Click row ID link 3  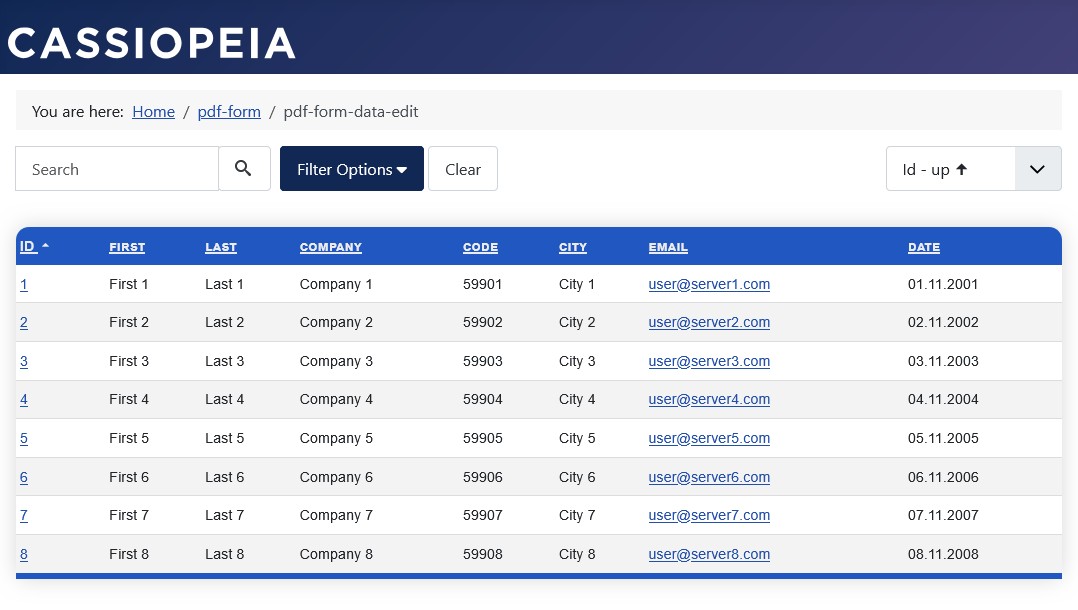[24, 361]
